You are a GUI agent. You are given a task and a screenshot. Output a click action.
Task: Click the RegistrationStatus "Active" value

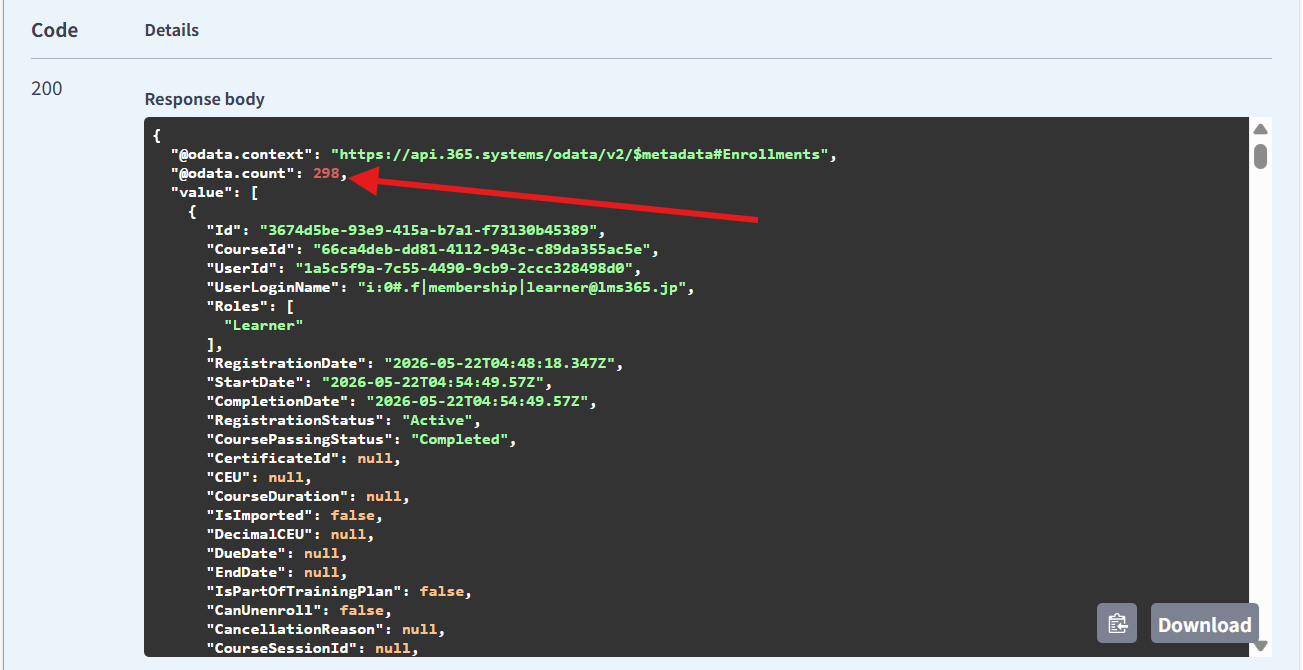coord(440,420)
